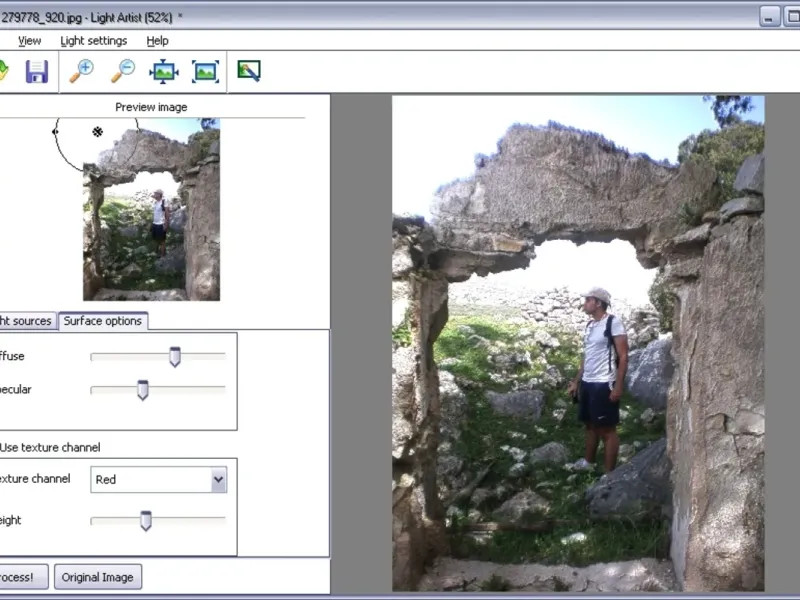800x600 pixels.
Task: Open the Texture channel dropdown arrow
Action: 218,480
